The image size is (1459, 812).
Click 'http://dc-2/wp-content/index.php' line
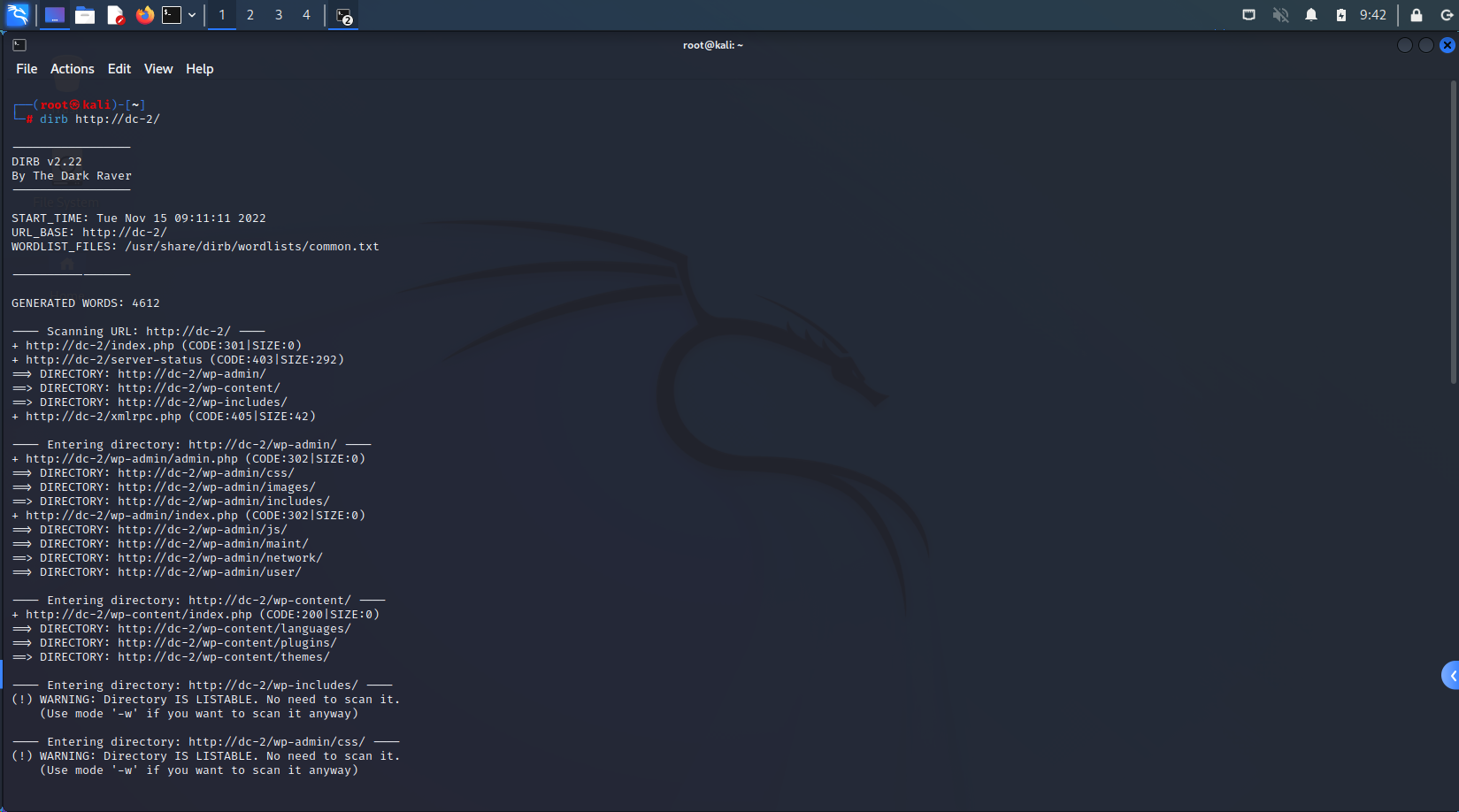[x=196, y=615]
